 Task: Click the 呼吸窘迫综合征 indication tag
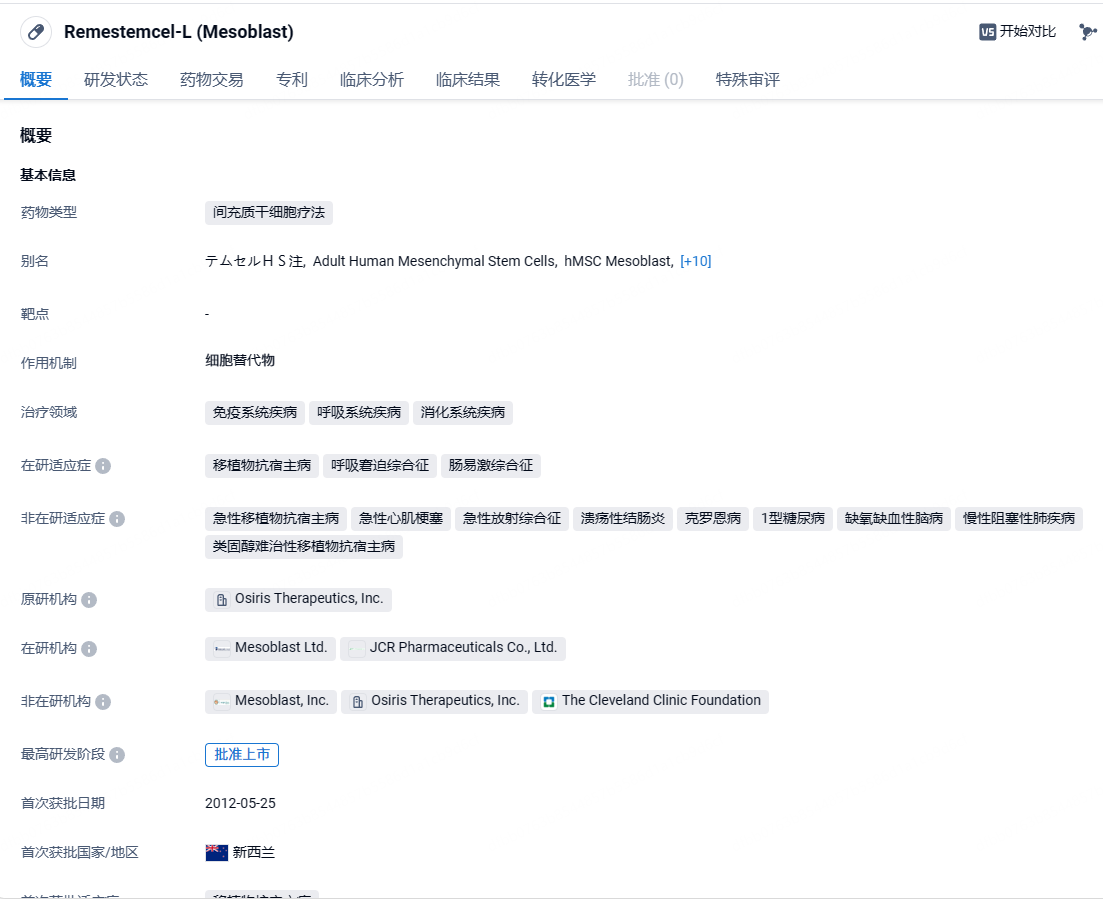pyautogui.click(x=380, y=466)
